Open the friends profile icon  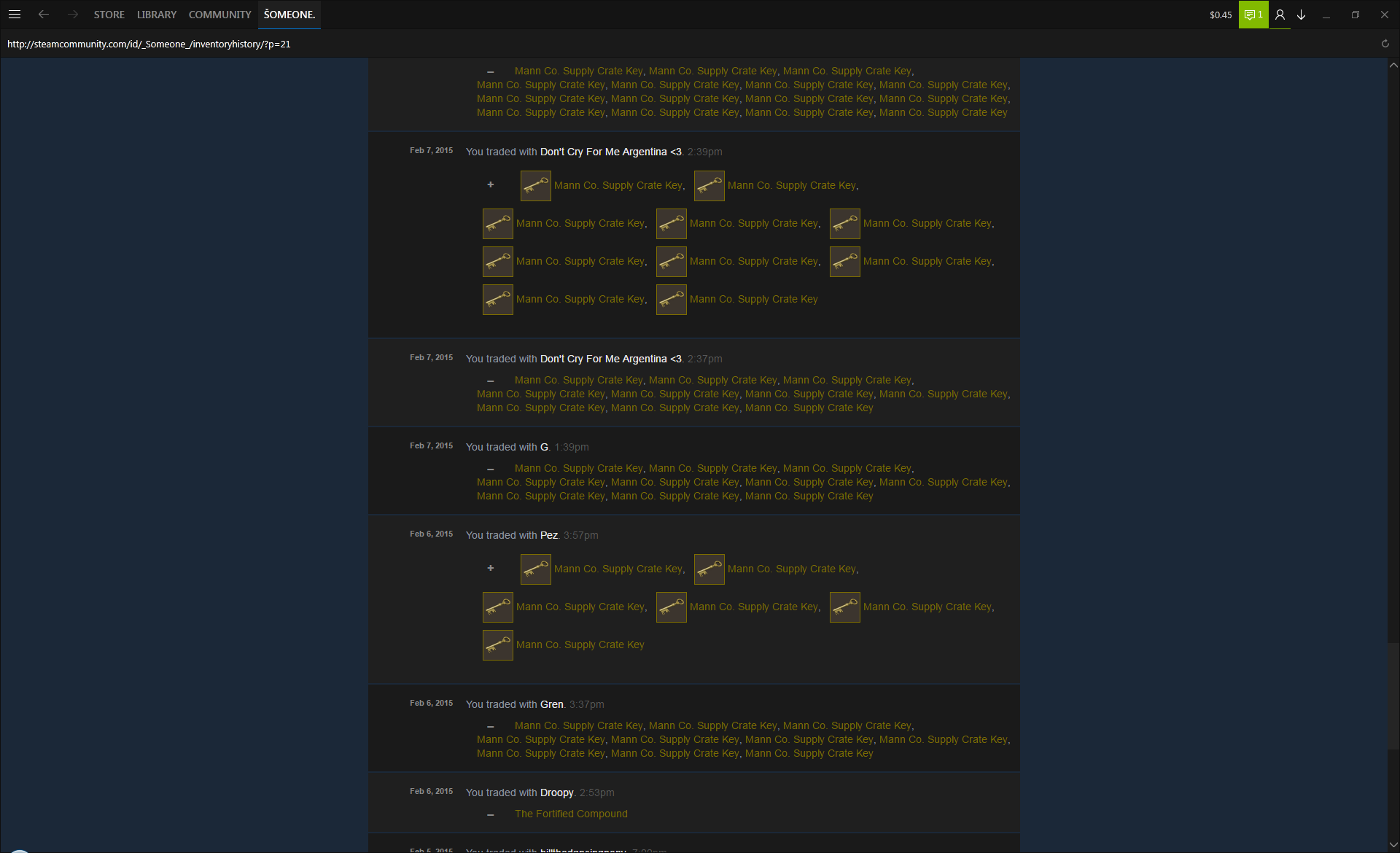click(x=1280, y=15)
